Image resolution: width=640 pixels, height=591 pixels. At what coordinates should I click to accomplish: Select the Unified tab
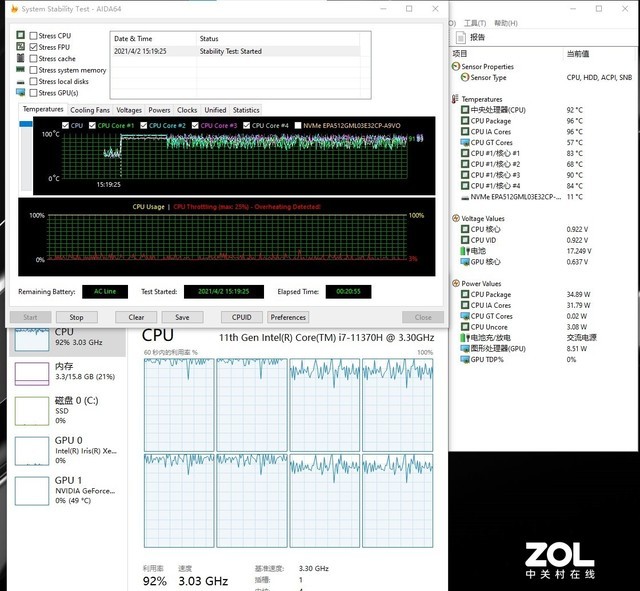pyautogui.click(x=215, y=110)
